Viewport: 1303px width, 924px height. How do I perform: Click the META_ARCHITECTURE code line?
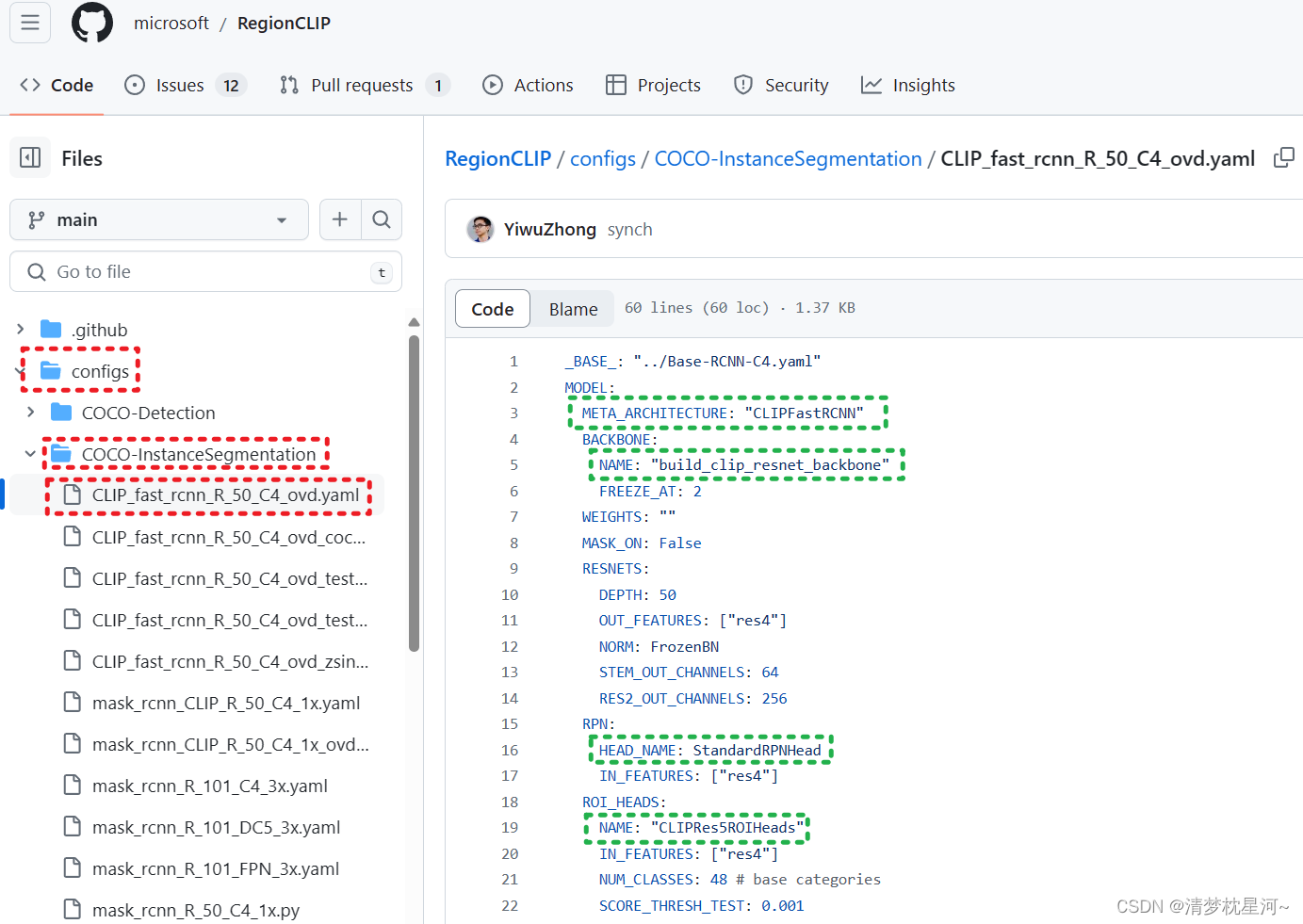[x=723, y=413]
